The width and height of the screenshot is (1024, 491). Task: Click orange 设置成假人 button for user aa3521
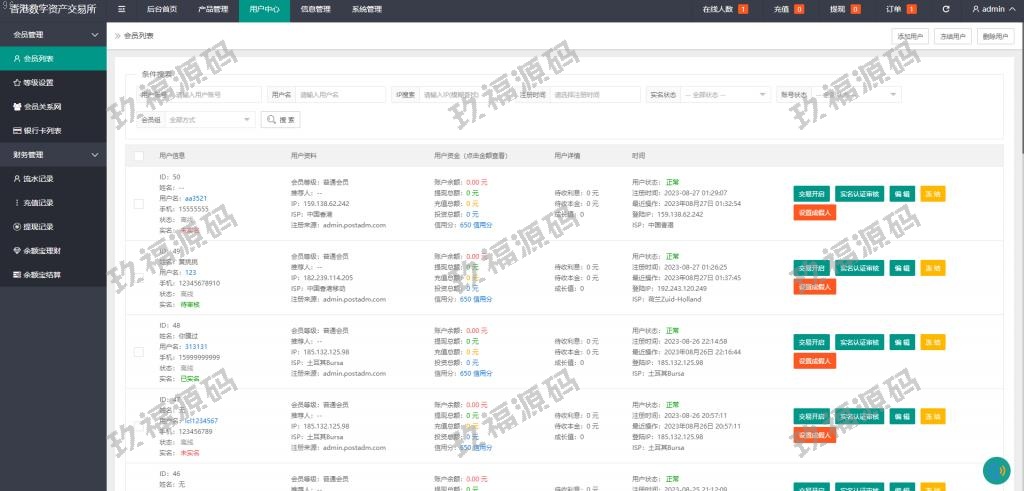(x=815, y=213)
